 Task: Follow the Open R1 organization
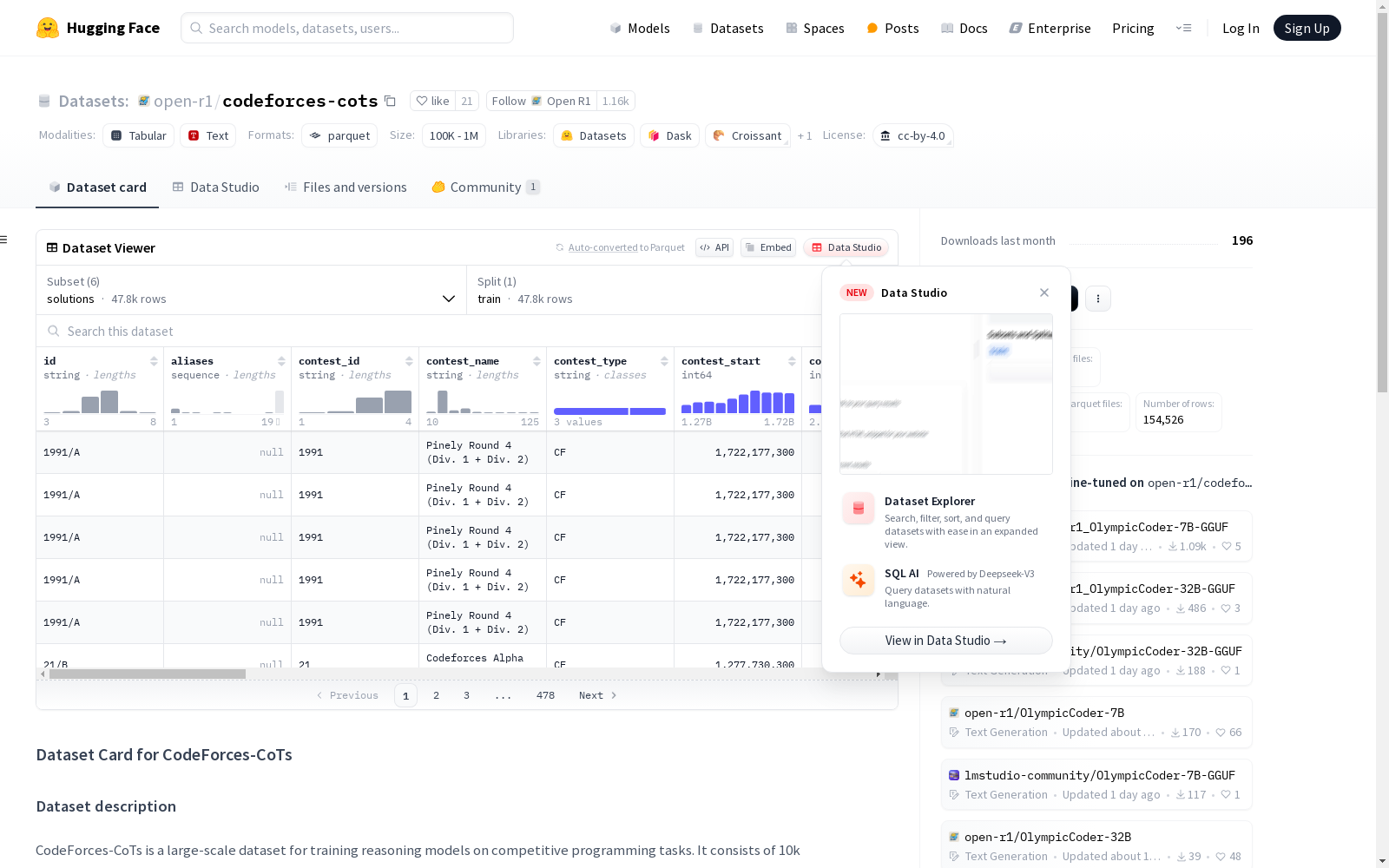pos(542,101)
